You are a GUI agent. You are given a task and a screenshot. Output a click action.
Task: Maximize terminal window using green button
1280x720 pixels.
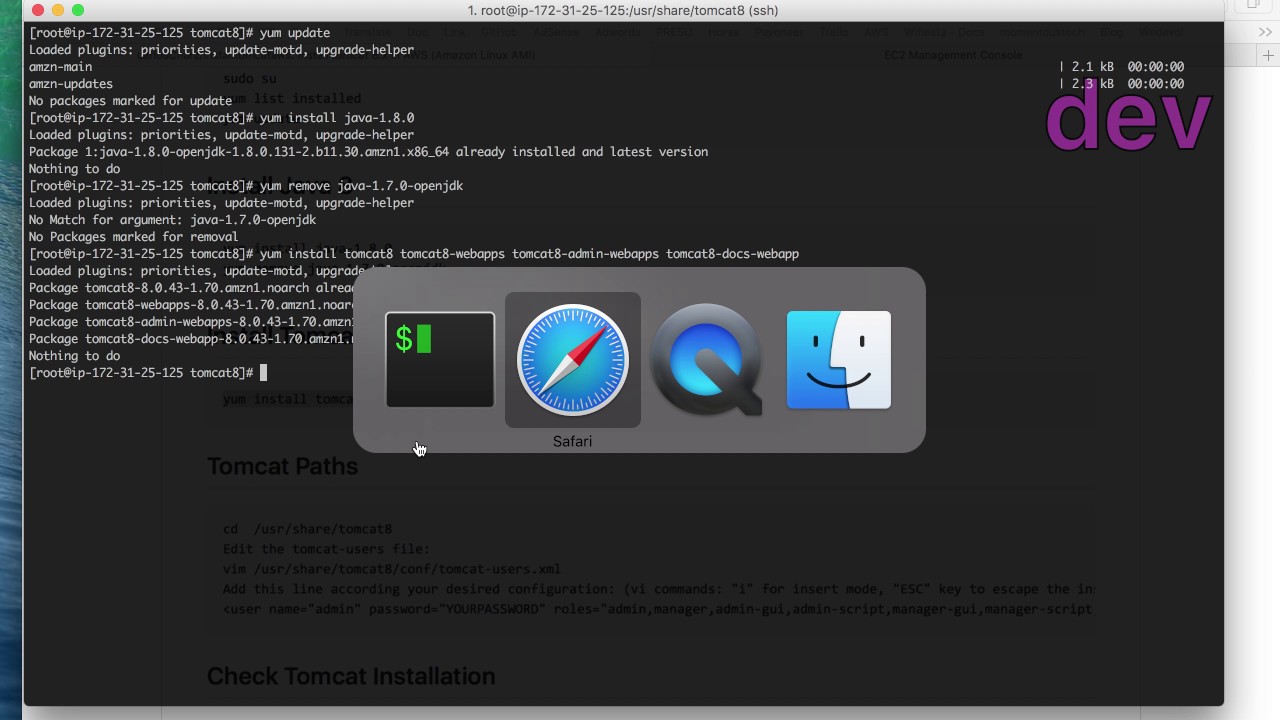click(77, 10)
